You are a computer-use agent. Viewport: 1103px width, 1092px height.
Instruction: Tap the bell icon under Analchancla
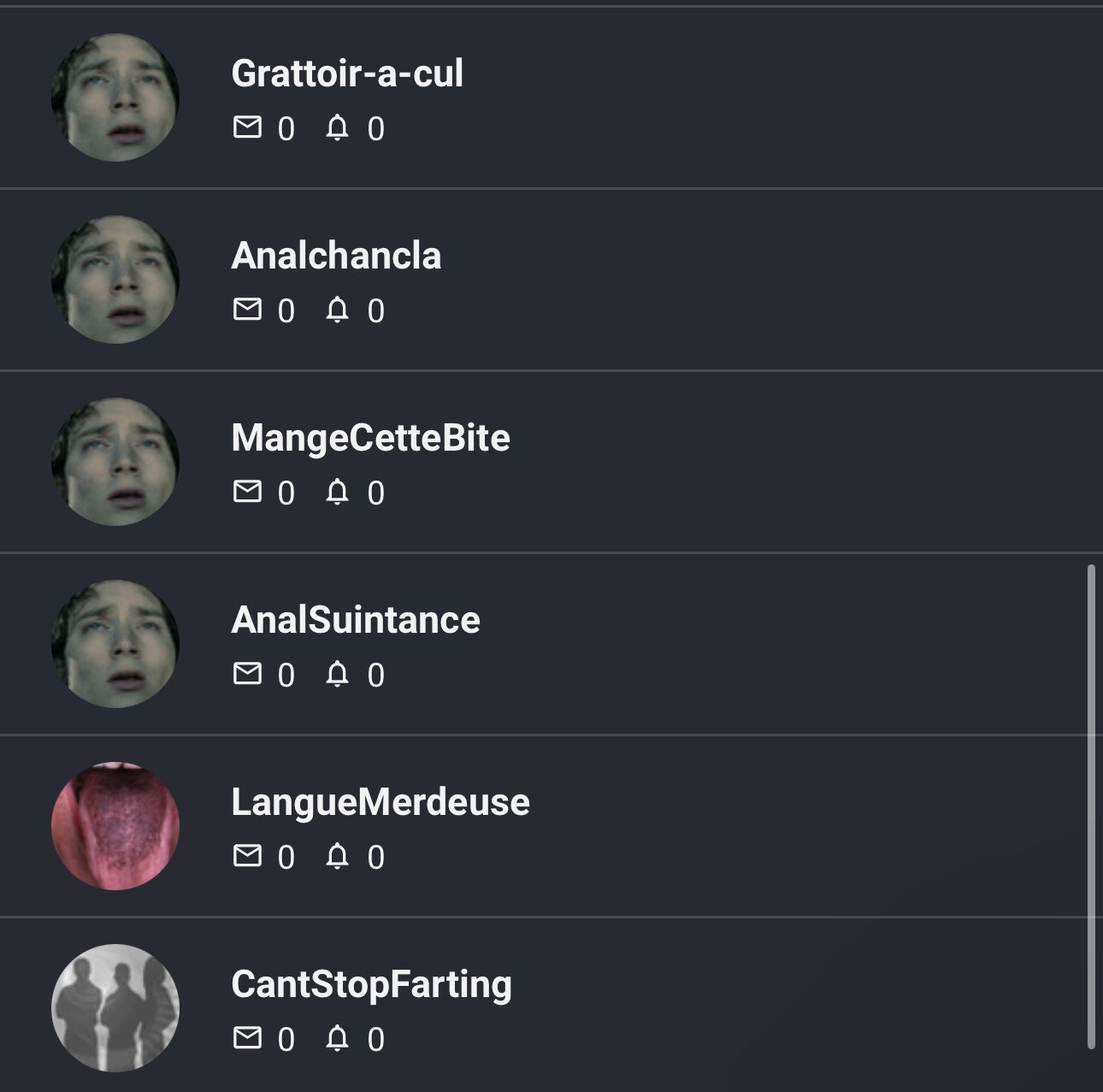[337, 310]
